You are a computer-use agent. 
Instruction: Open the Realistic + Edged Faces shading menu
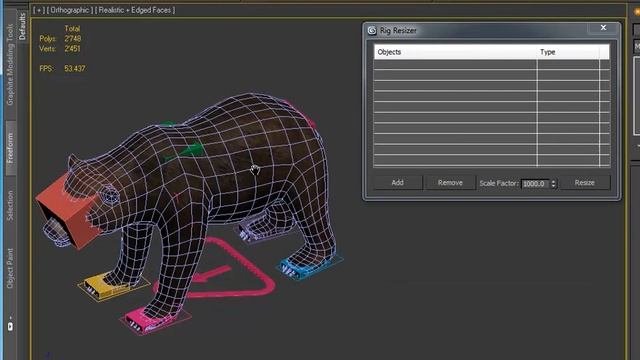[x=135, y=10]
